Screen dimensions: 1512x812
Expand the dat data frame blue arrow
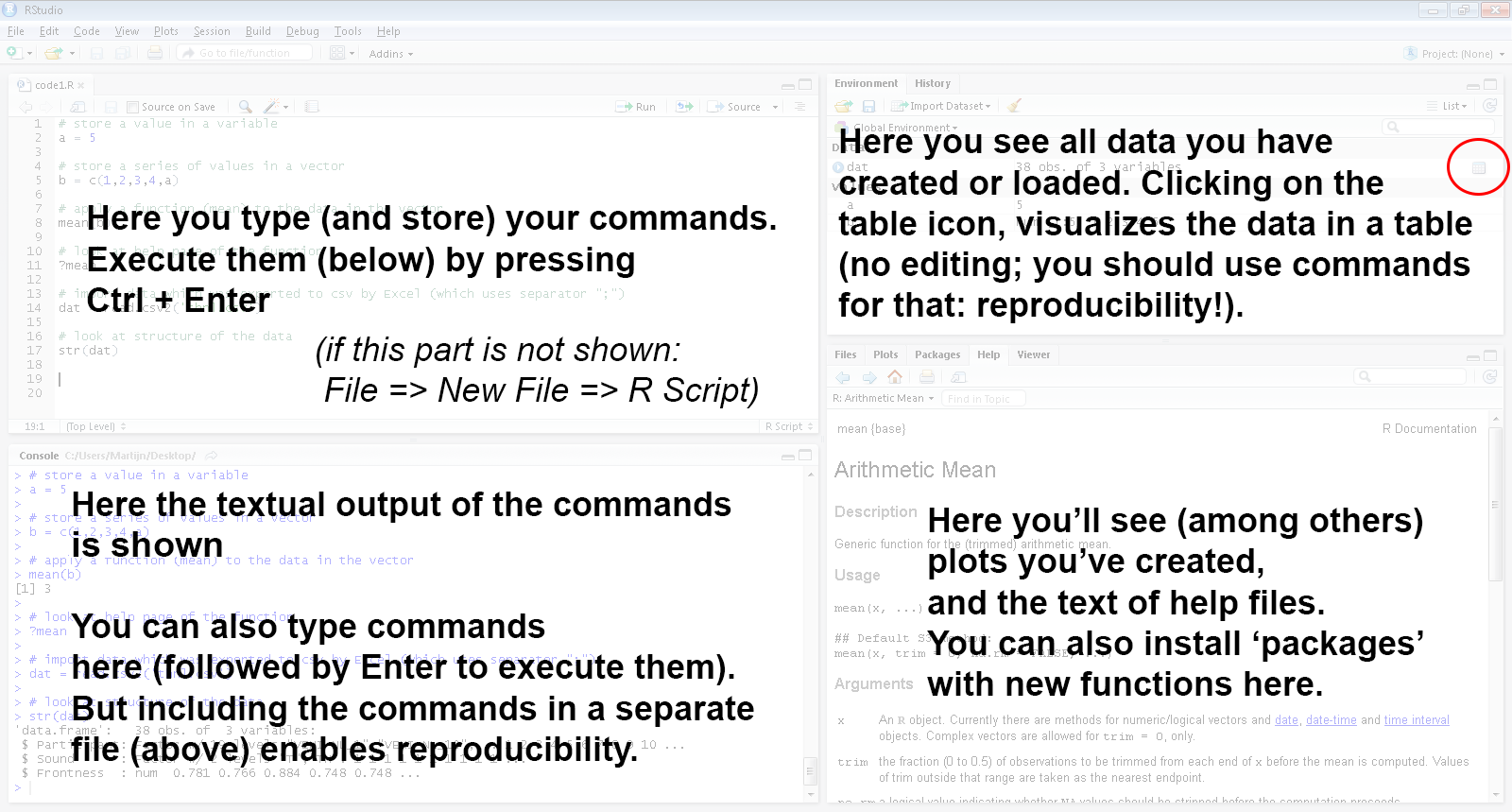pyautogui.click(x=838, y=167)
